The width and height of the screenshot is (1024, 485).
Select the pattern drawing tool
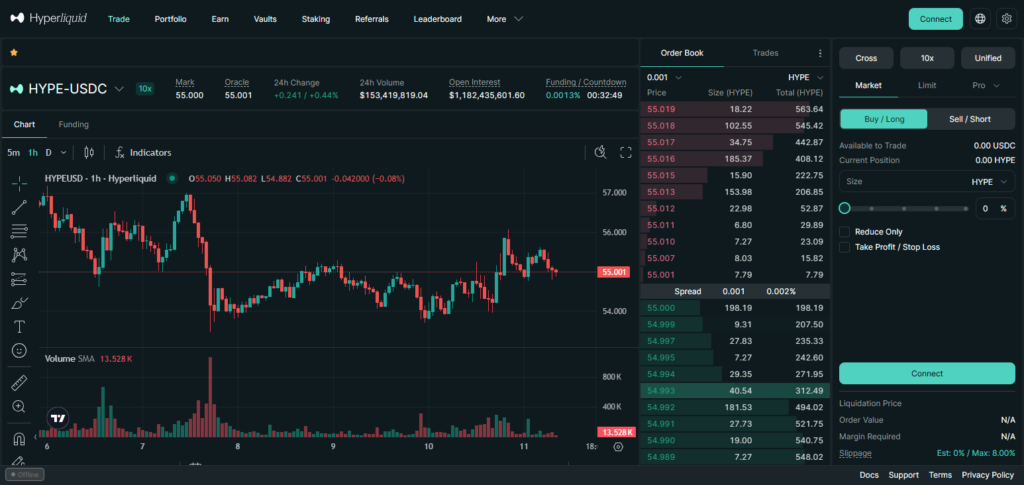(20, 255)
